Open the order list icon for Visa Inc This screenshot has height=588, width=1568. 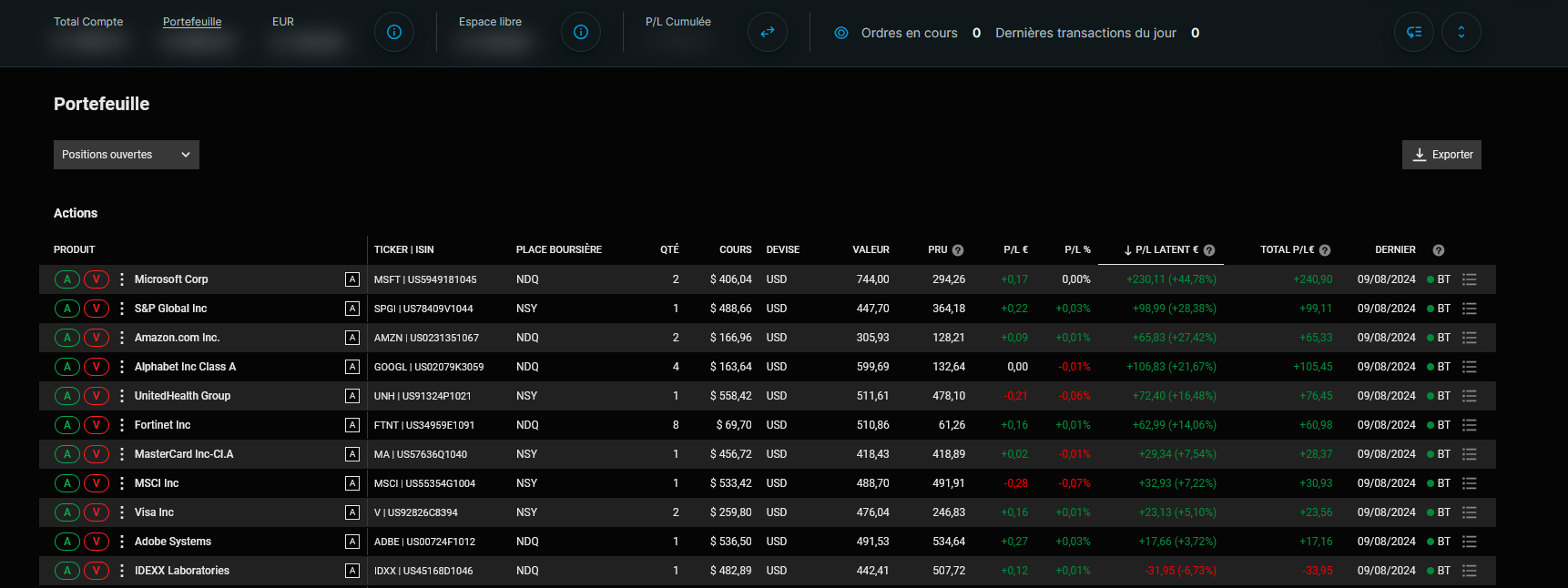click(1469, 512)
